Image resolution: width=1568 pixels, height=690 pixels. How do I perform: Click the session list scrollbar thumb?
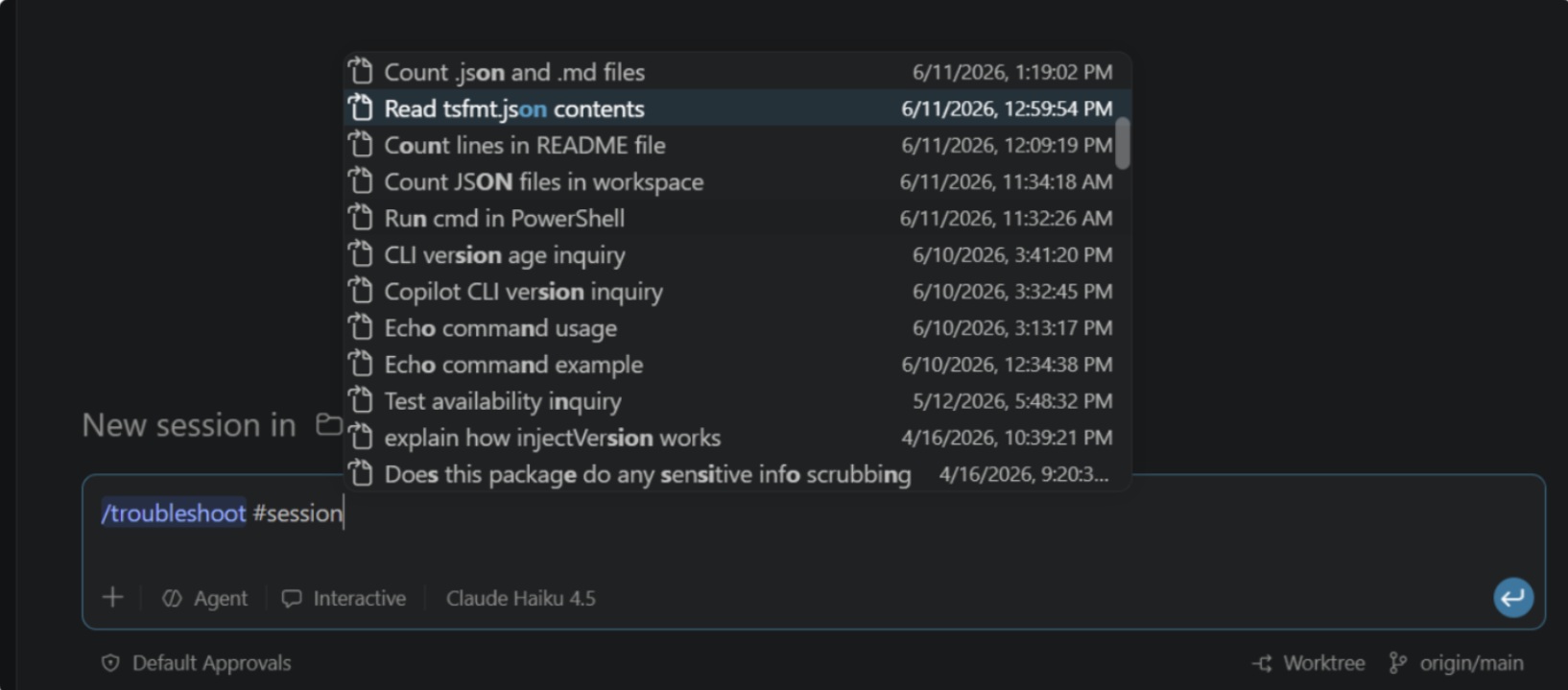pyautogui.click(x=1123, y=143)
